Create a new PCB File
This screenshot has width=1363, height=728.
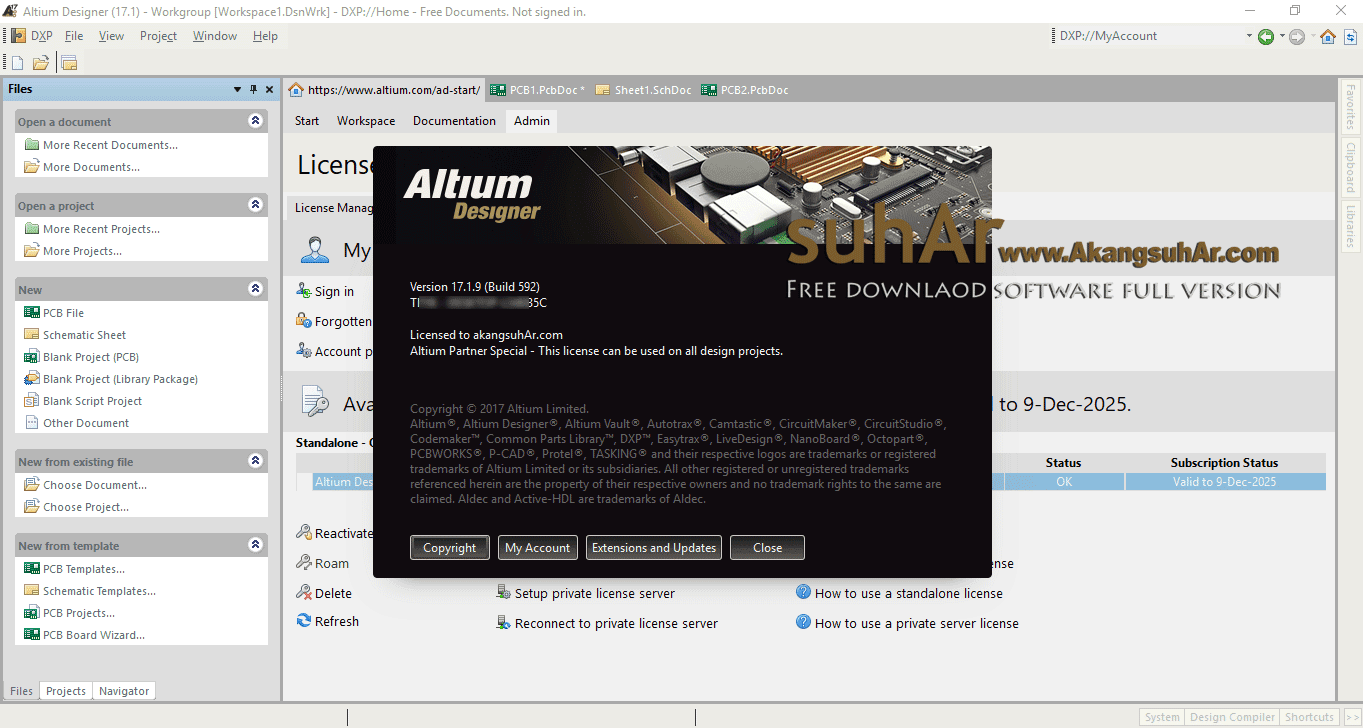click(54, 313)
